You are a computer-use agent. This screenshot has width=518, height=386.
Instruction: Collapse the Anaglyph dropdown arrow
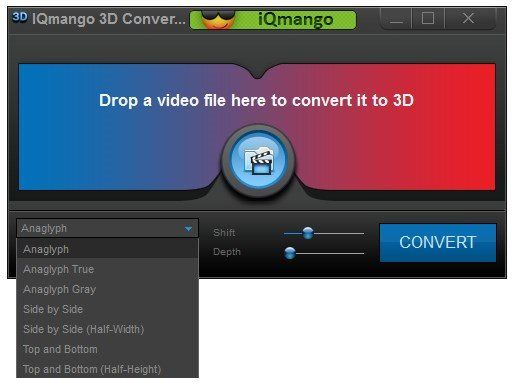pos(188,229)
